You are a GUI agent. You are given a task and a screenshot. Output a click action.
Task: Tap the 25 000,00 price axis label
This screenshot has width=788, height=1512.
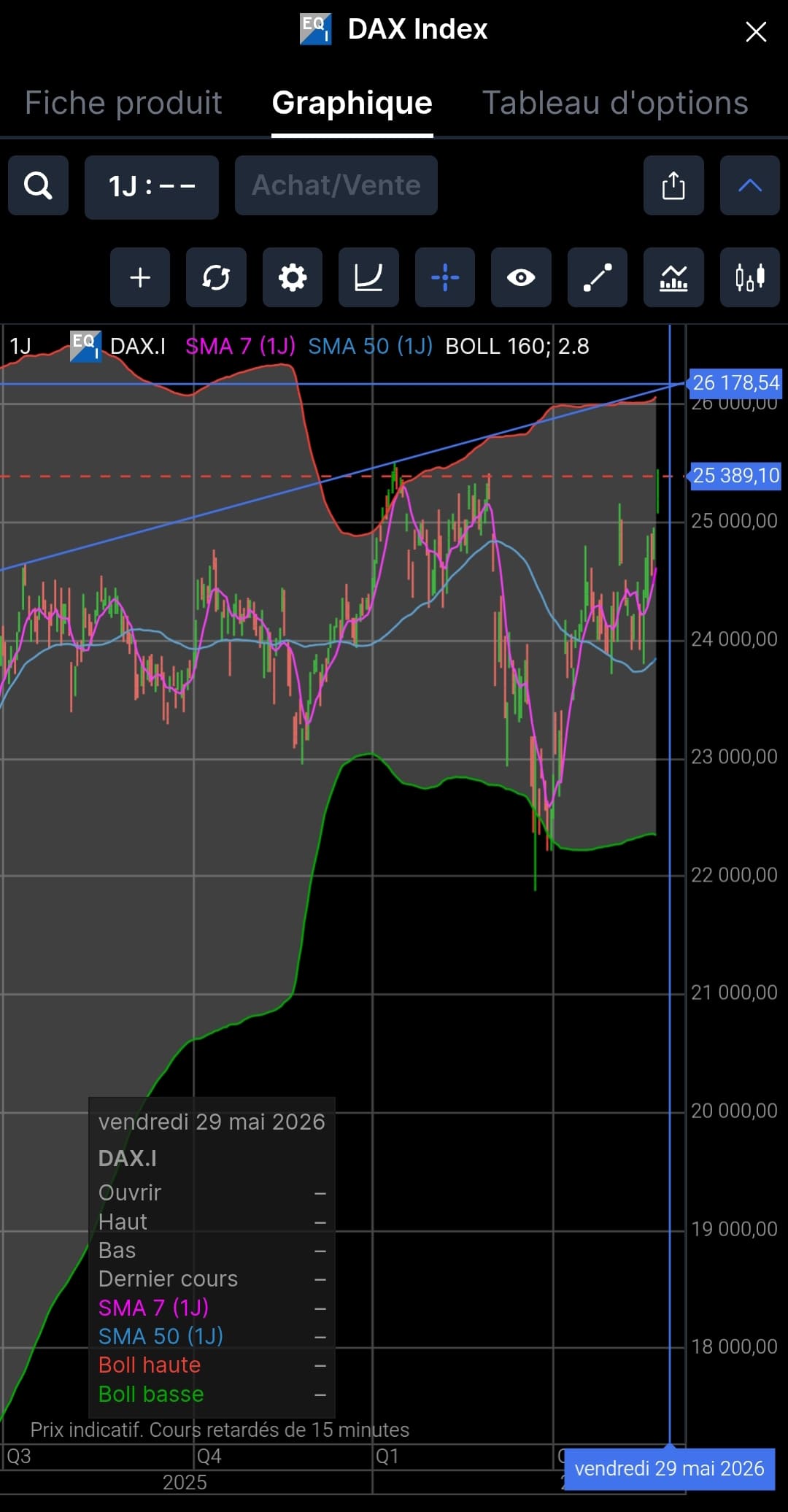(x=734, y=521)
